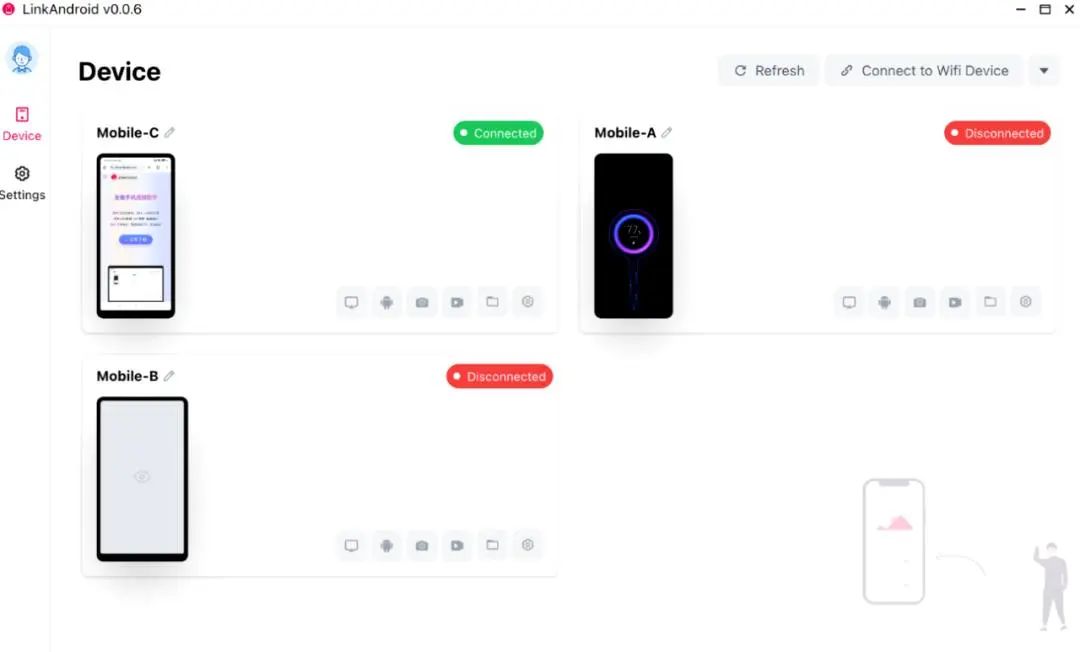1080x652 pixels.
Task: Show Mobile-B preview via eye icon
Action: [x=142, y=476]
